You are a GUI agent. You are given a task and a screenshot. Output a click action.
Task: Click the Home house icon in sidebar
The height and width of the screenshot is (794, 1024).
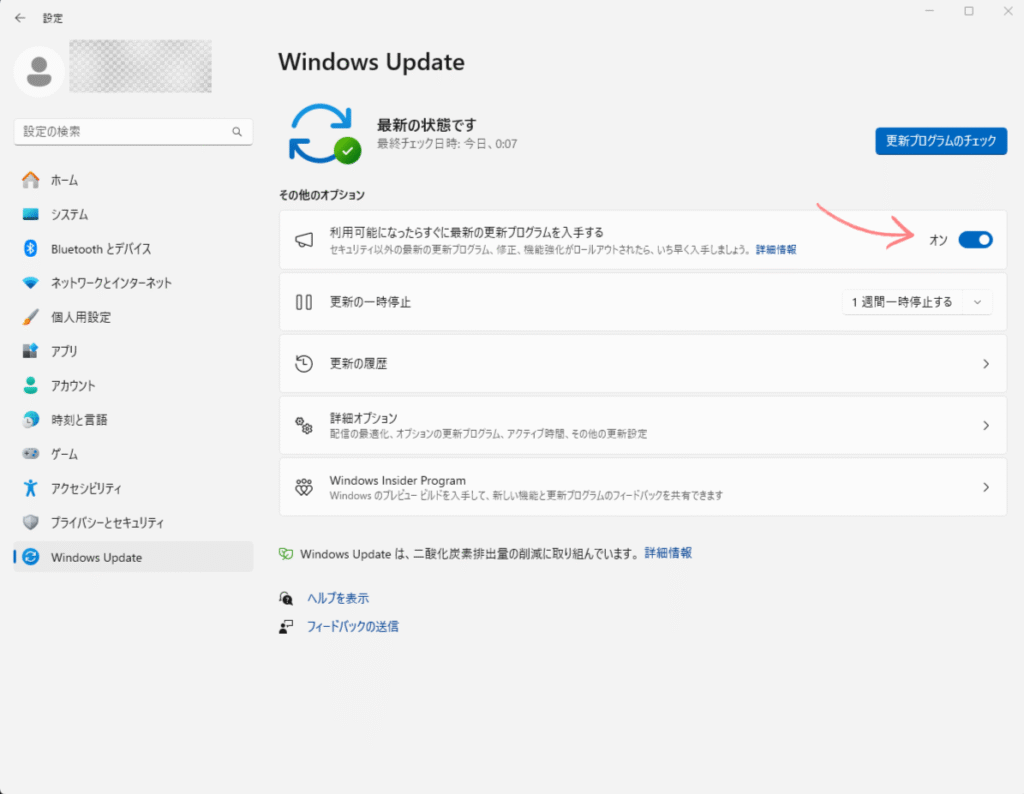[x=31, y=180]
